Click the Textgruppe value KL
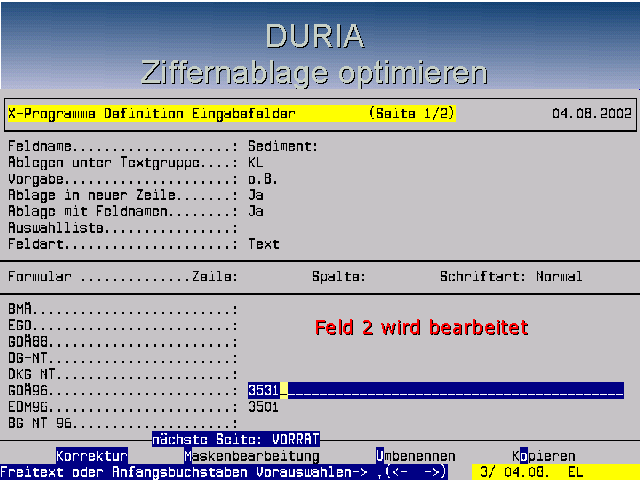640x480 pixels. tap(256, 162)
